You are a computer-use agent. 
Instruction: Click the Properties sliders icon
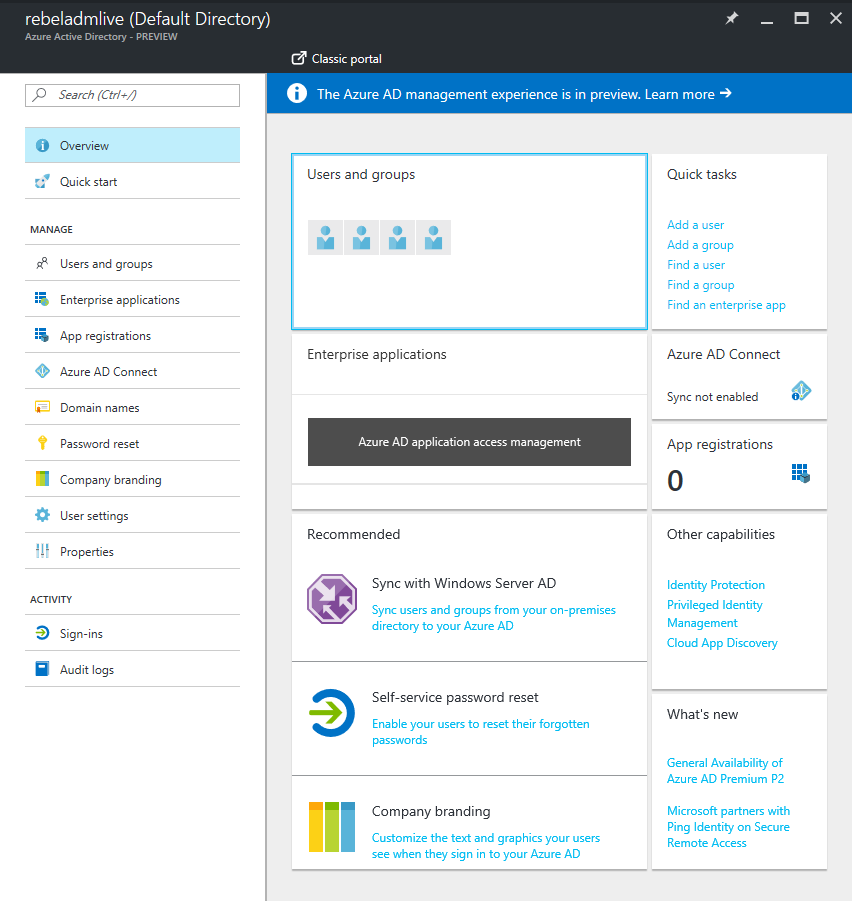click(x=43, y=551)
